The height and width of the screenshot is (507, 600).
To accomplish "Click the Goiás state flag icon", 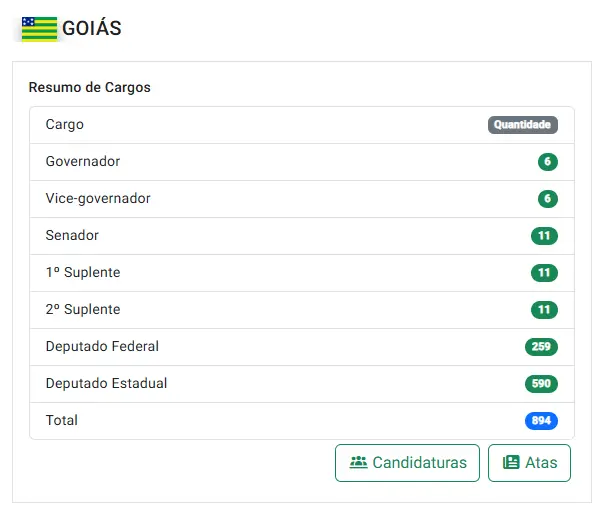I will point(39,29).
